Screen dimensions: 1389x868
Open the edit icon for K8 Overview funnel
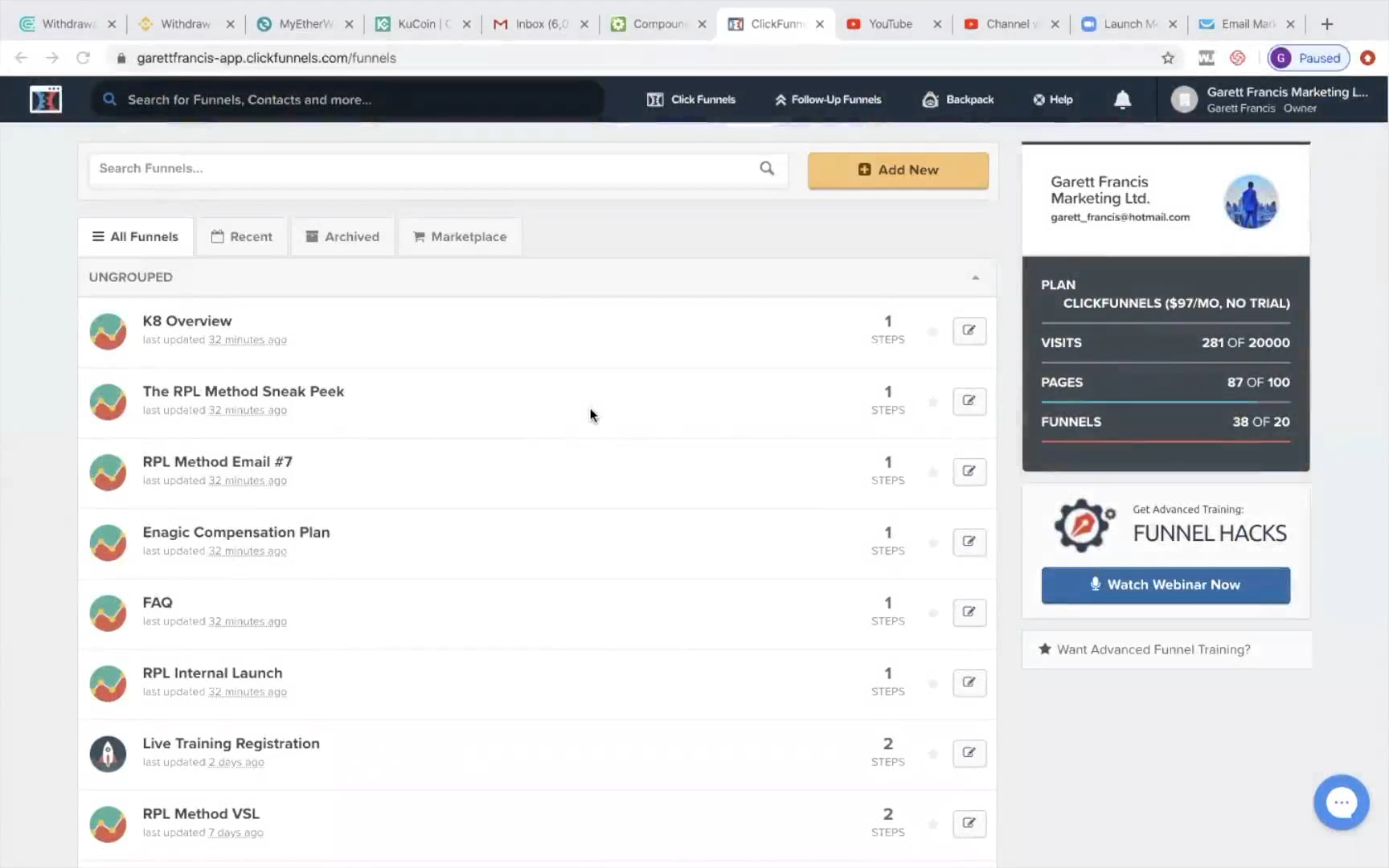pyautogui.click(x=969, y=330)
